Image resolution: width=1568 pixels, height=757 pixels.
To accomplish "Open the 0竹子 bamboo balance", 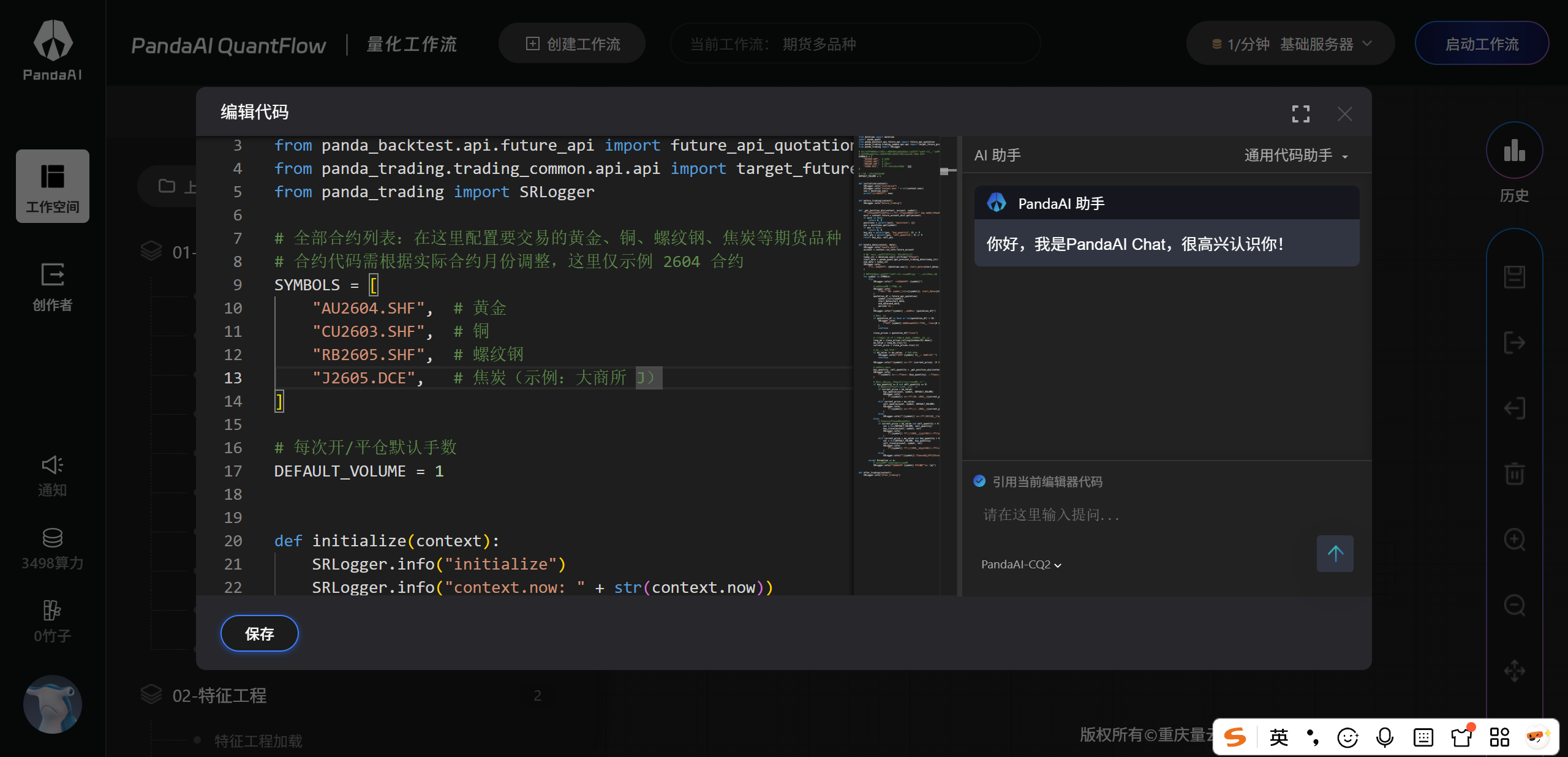I will [x=53, y=622].
